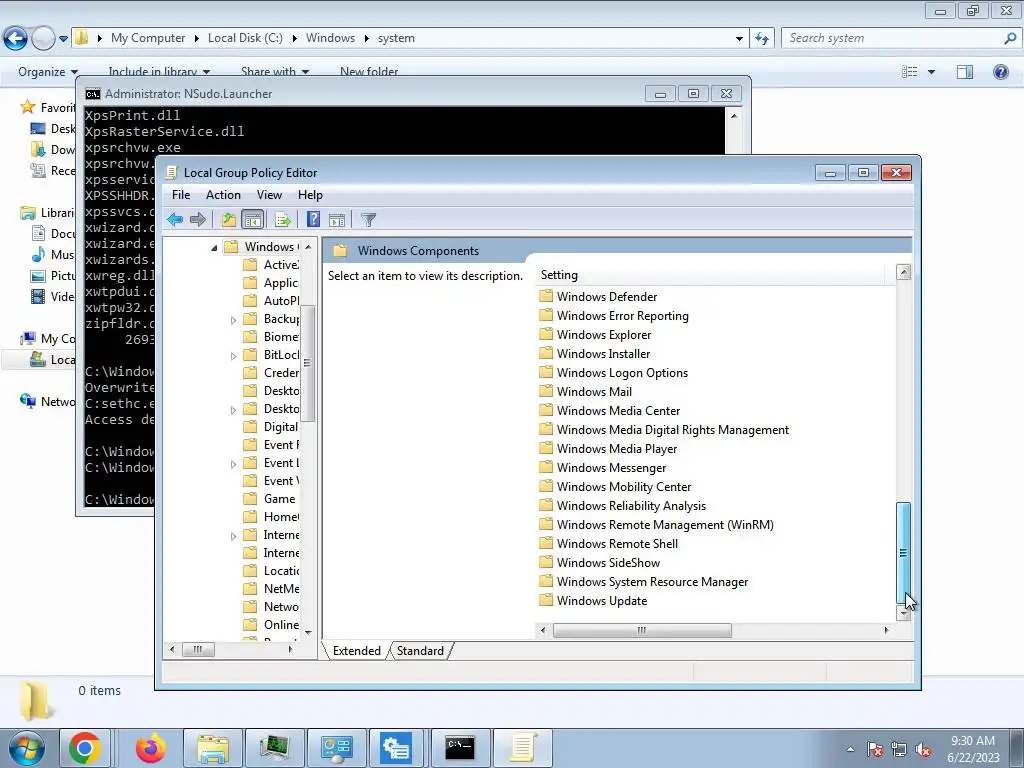This screenshot has width=1024, height=768.
Task: Click the command prompt taskbar icon
Action: (x=460, y=748)
